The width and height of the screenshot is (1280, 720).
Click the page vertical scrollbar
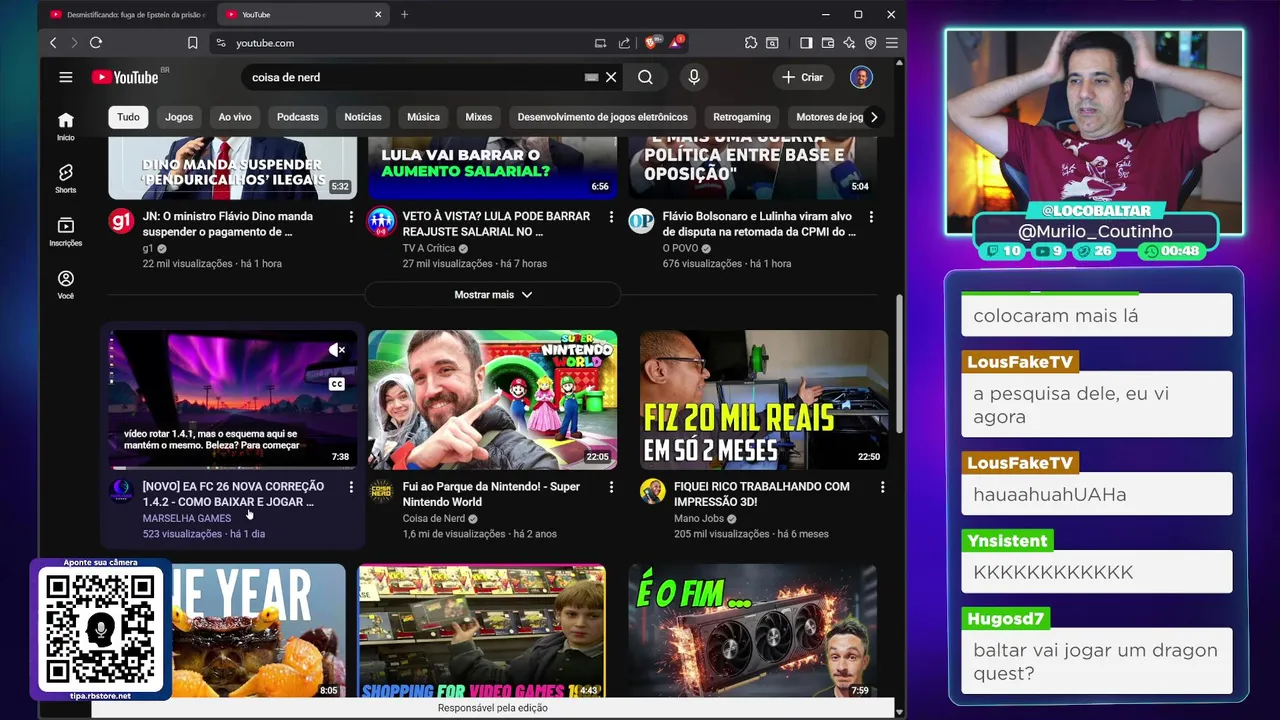899,365
